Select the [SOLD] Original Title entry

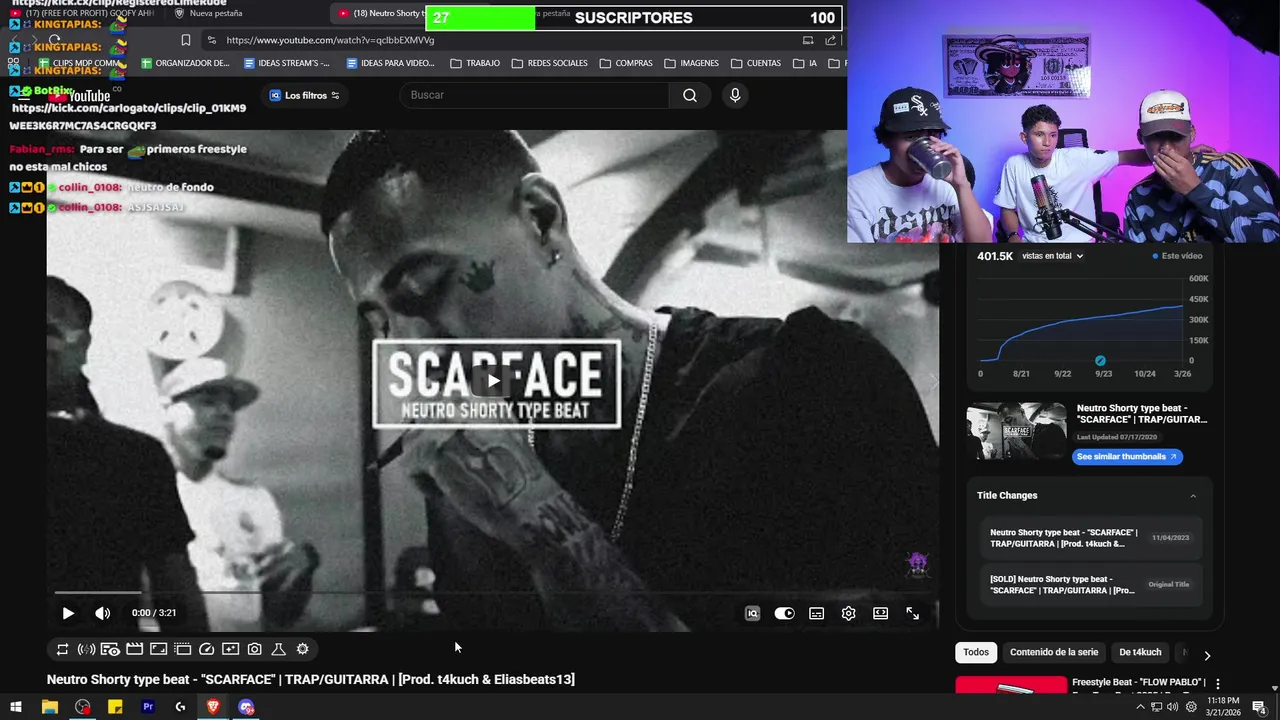[x=1091, y=585]
